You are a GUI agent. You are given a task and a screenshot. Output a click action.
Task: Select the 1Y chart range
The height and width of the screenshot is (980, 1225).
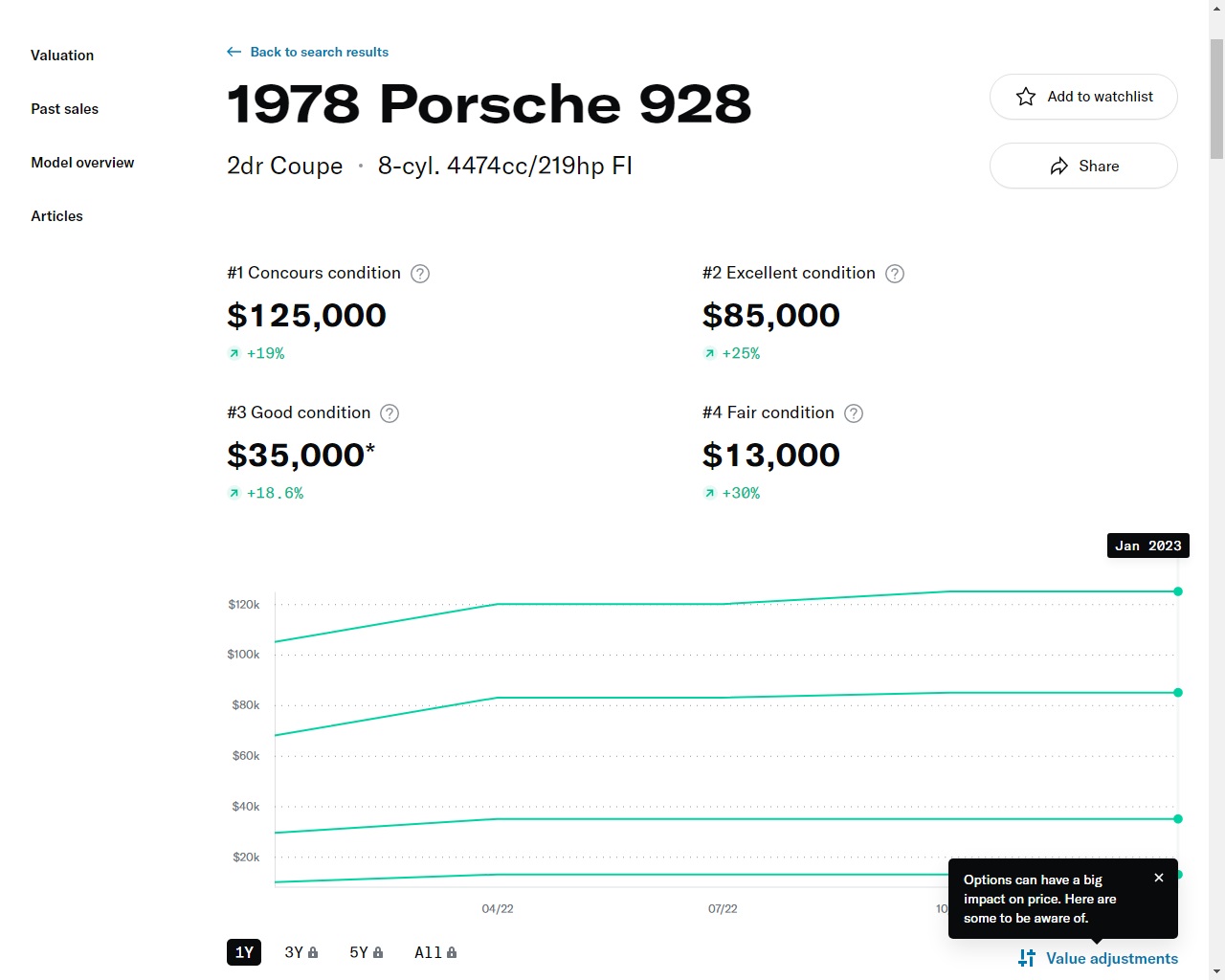(244, 952)
